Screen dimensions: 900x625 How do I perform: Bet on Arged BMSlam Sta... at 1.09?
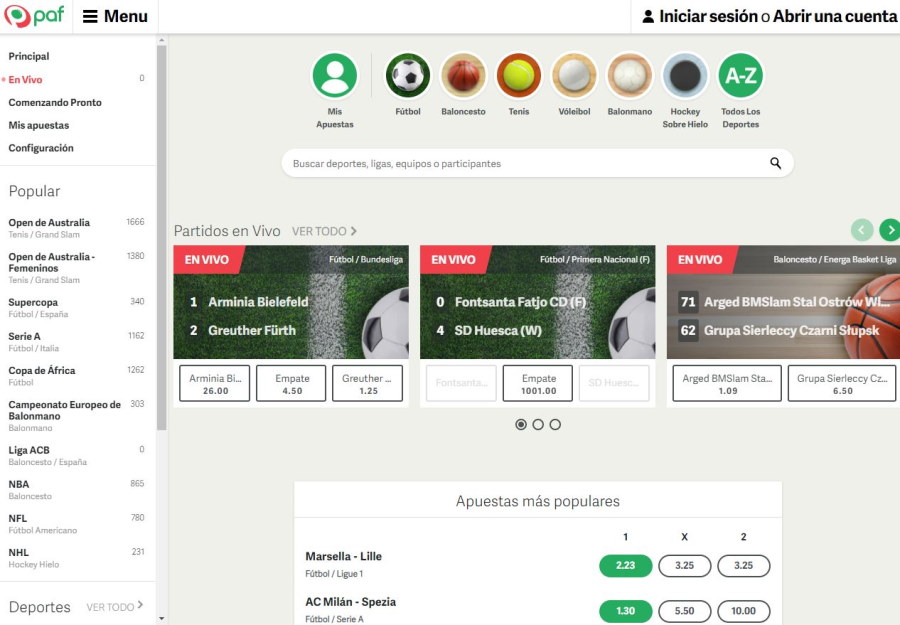pos(727,383)
